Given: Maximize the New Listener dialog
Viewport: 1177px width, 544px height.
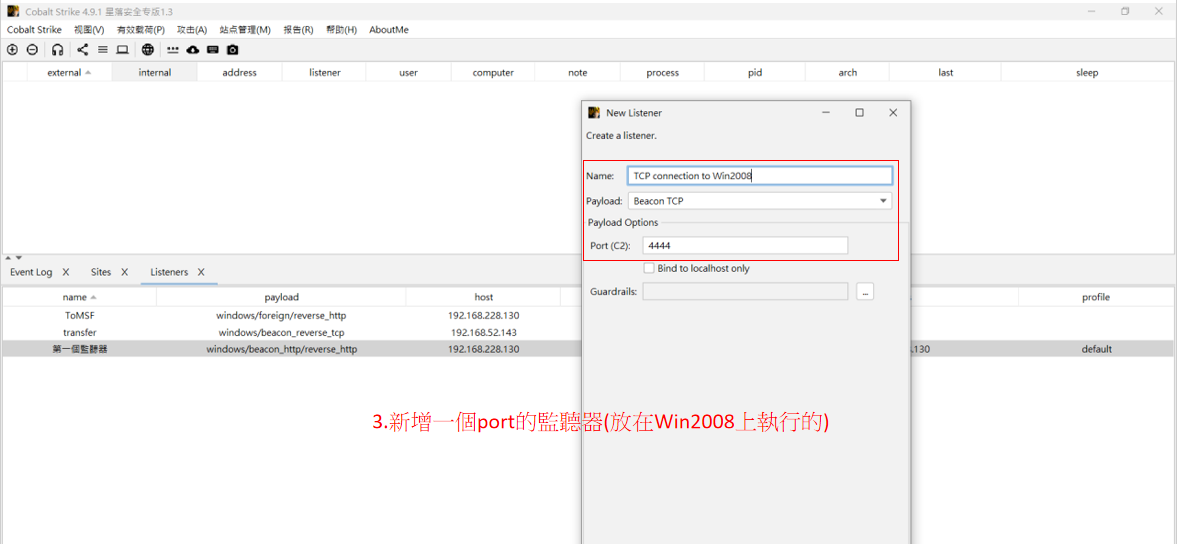Looking at the screenshot, I should [859, 113].
